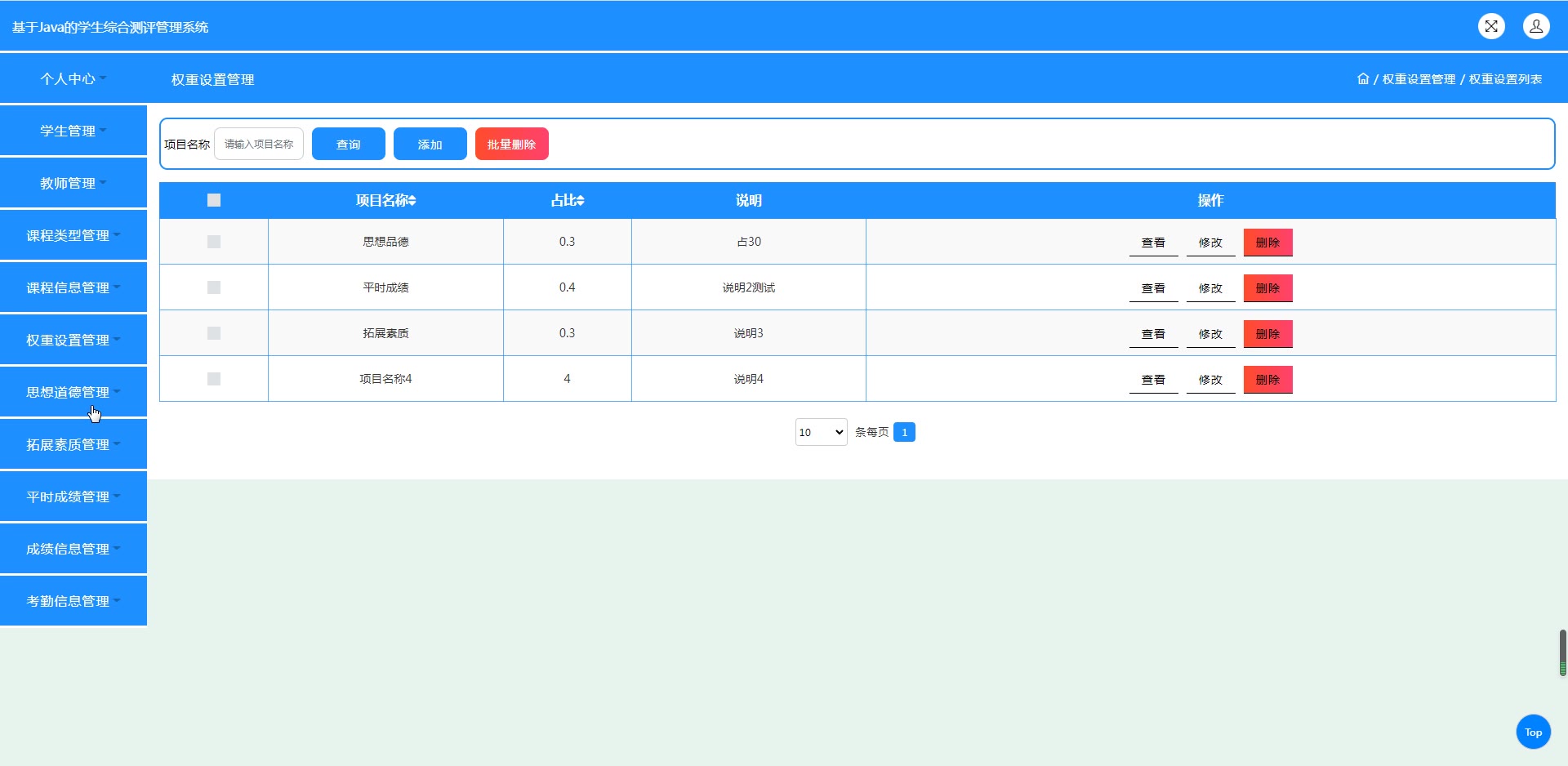Go to home via breadcrumb house icon
Viewport: 1568px width, 766px height.
click(x=1363, y=78)
